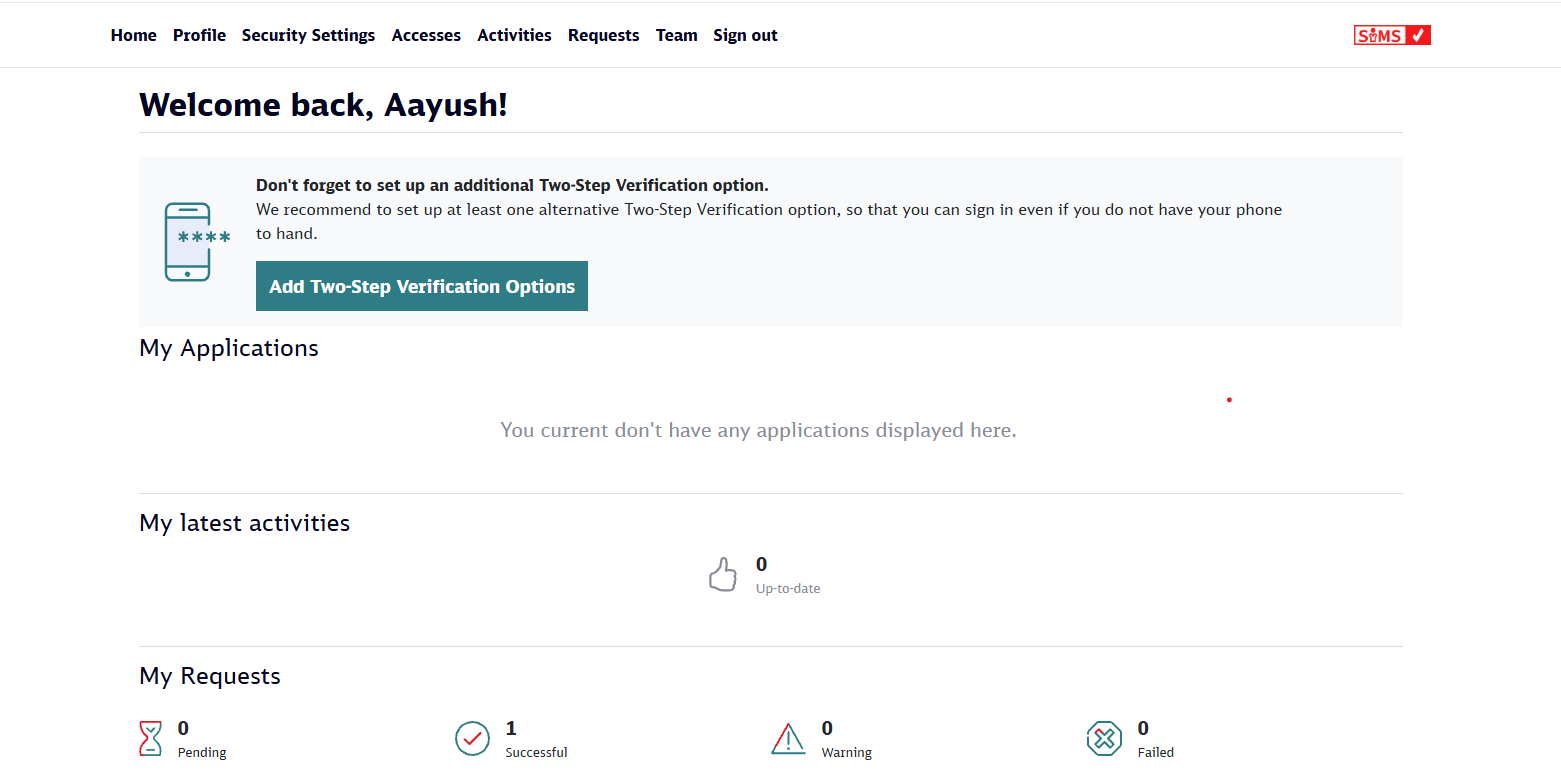
Task: Go to Home in navigation
Action: point(134,35)
